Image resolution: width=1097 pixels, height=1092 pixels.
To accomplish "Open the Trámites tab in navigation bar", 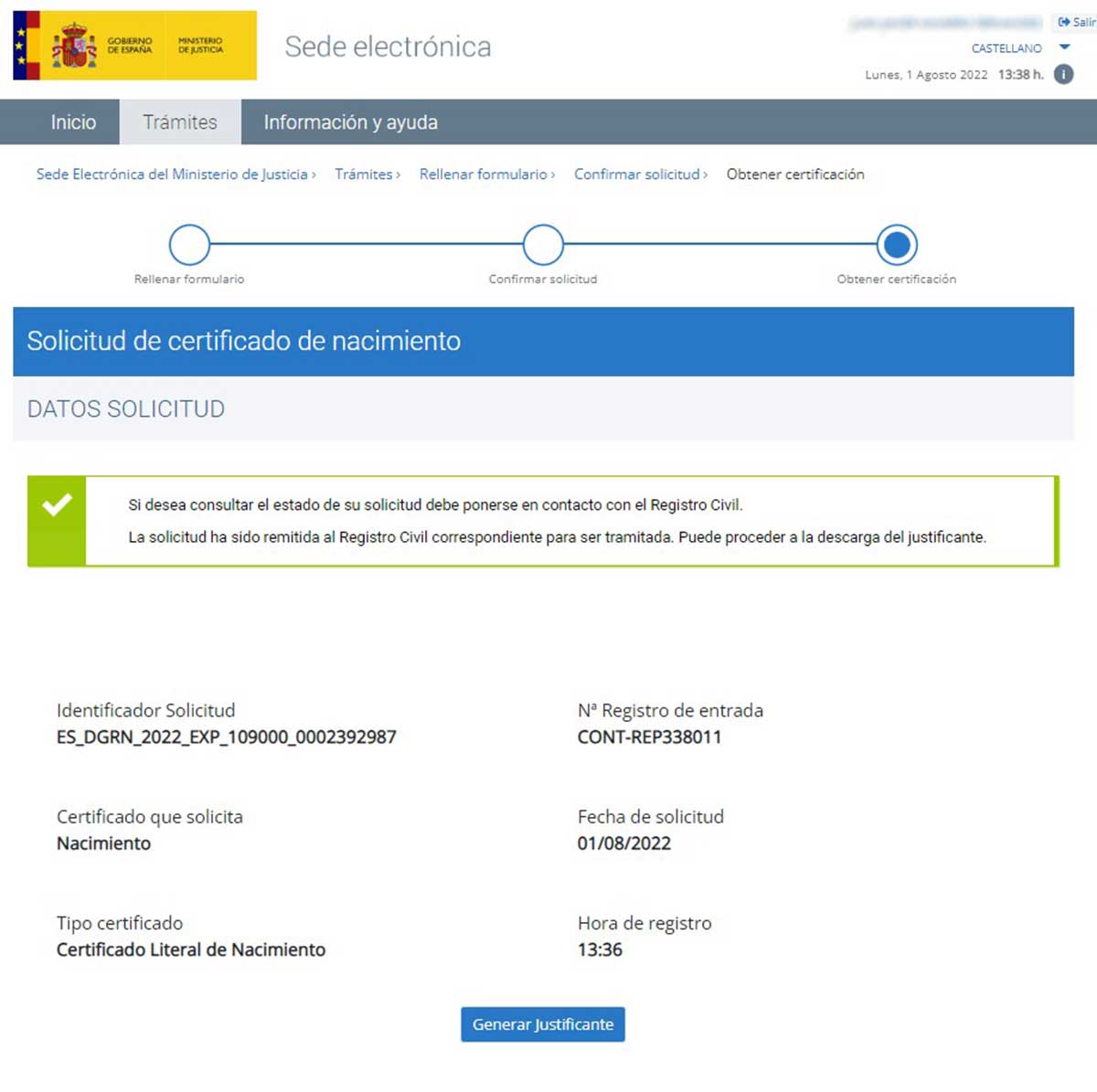I will tap(180, 122).
